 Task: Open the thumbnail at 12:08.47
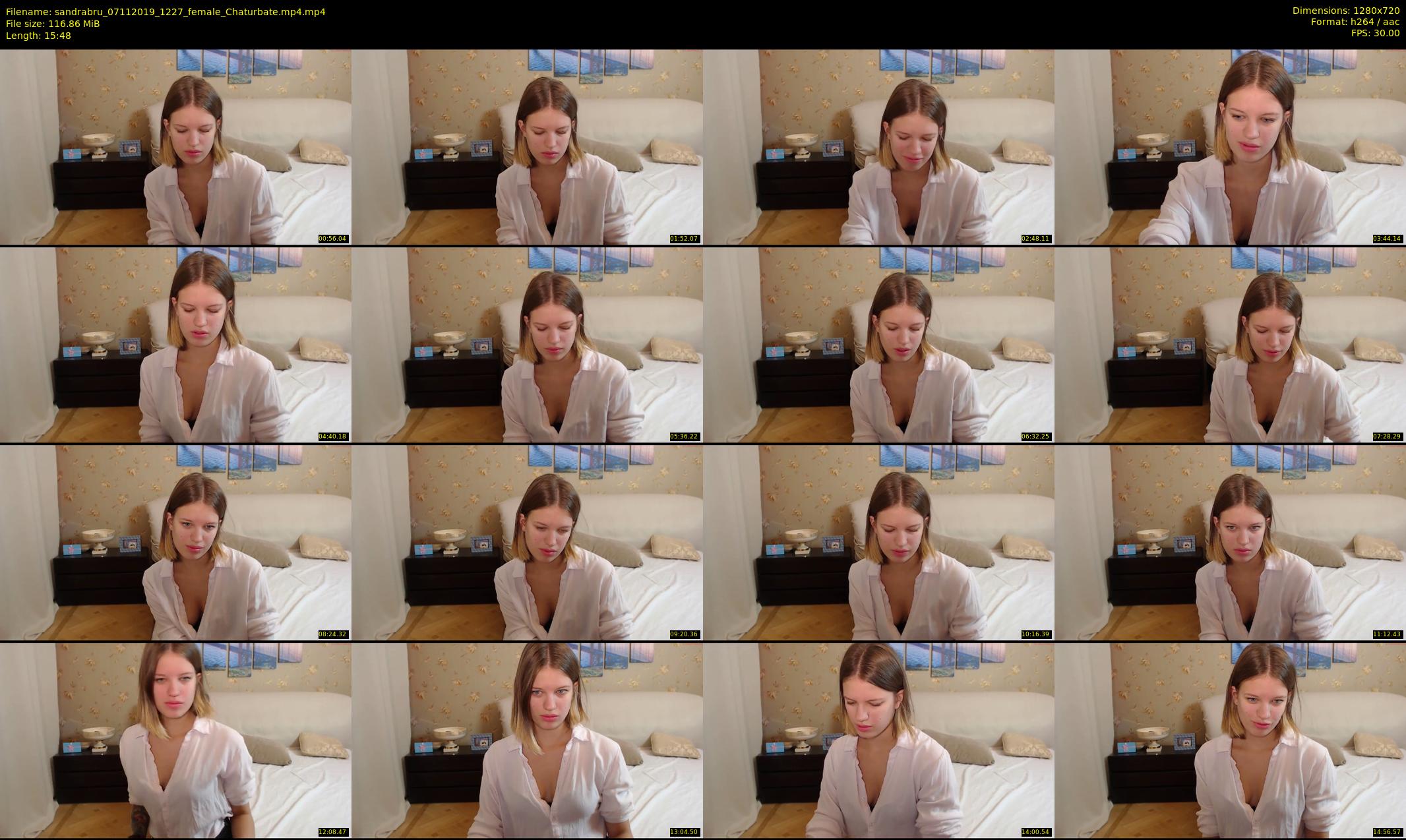coord(175,740)
